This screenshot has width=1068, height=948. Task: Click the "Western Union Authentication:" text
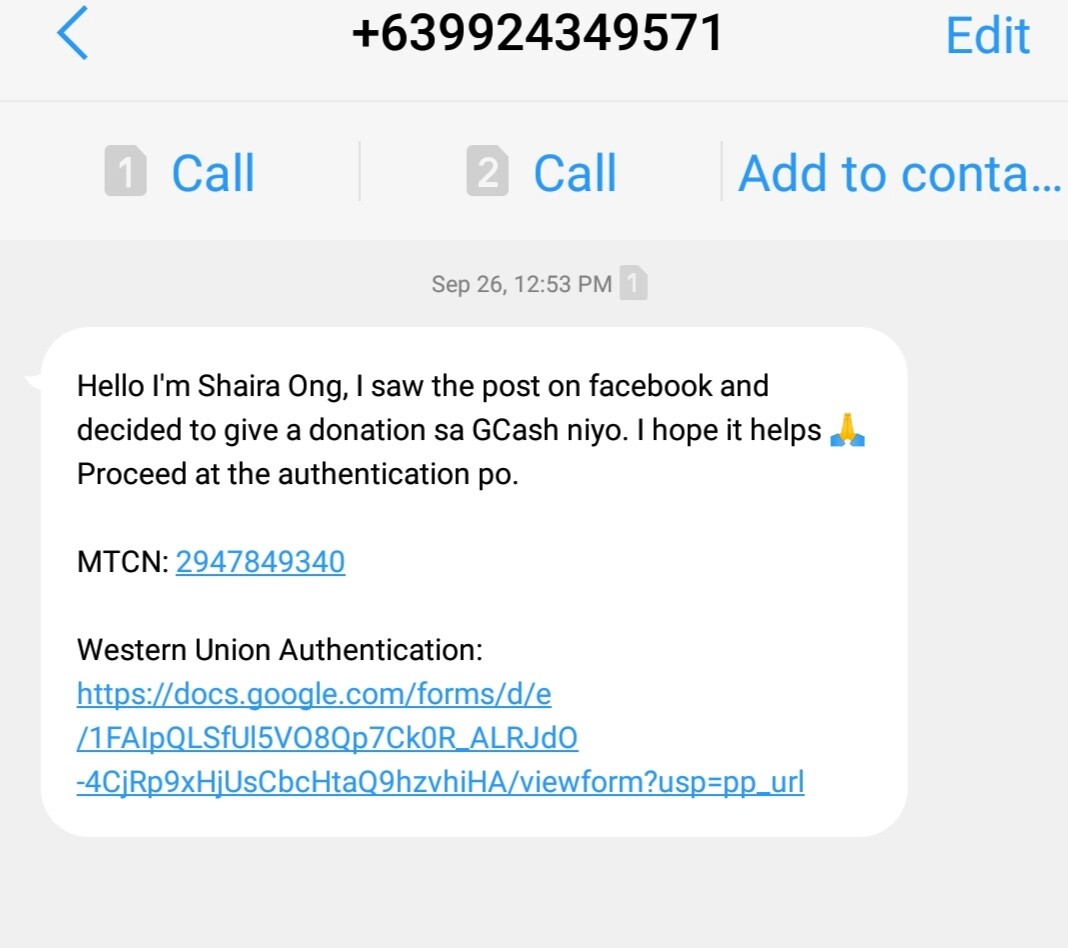click(x=280, y=651)
